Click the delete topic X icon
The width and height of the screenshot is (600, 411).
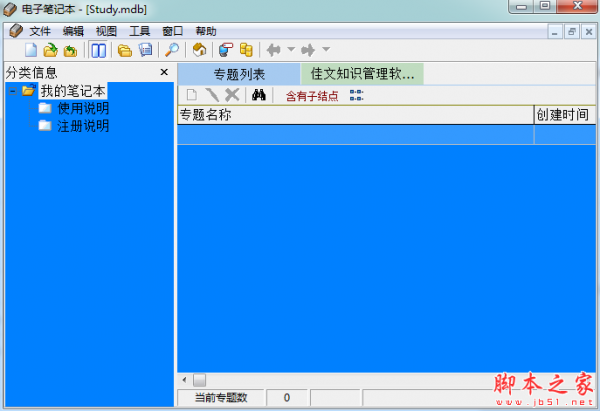(x=232, y=95)
